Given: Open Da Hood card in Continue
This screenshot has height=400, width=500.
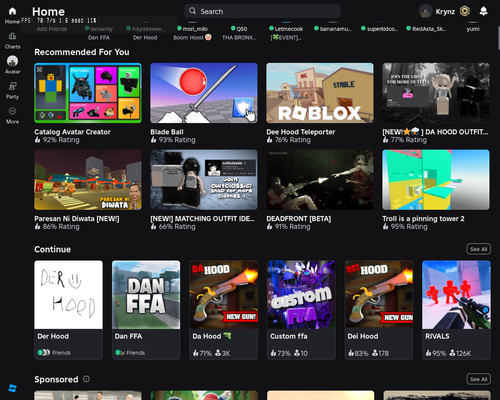Looking at the screenshot, I should click(x=224, y=310).
